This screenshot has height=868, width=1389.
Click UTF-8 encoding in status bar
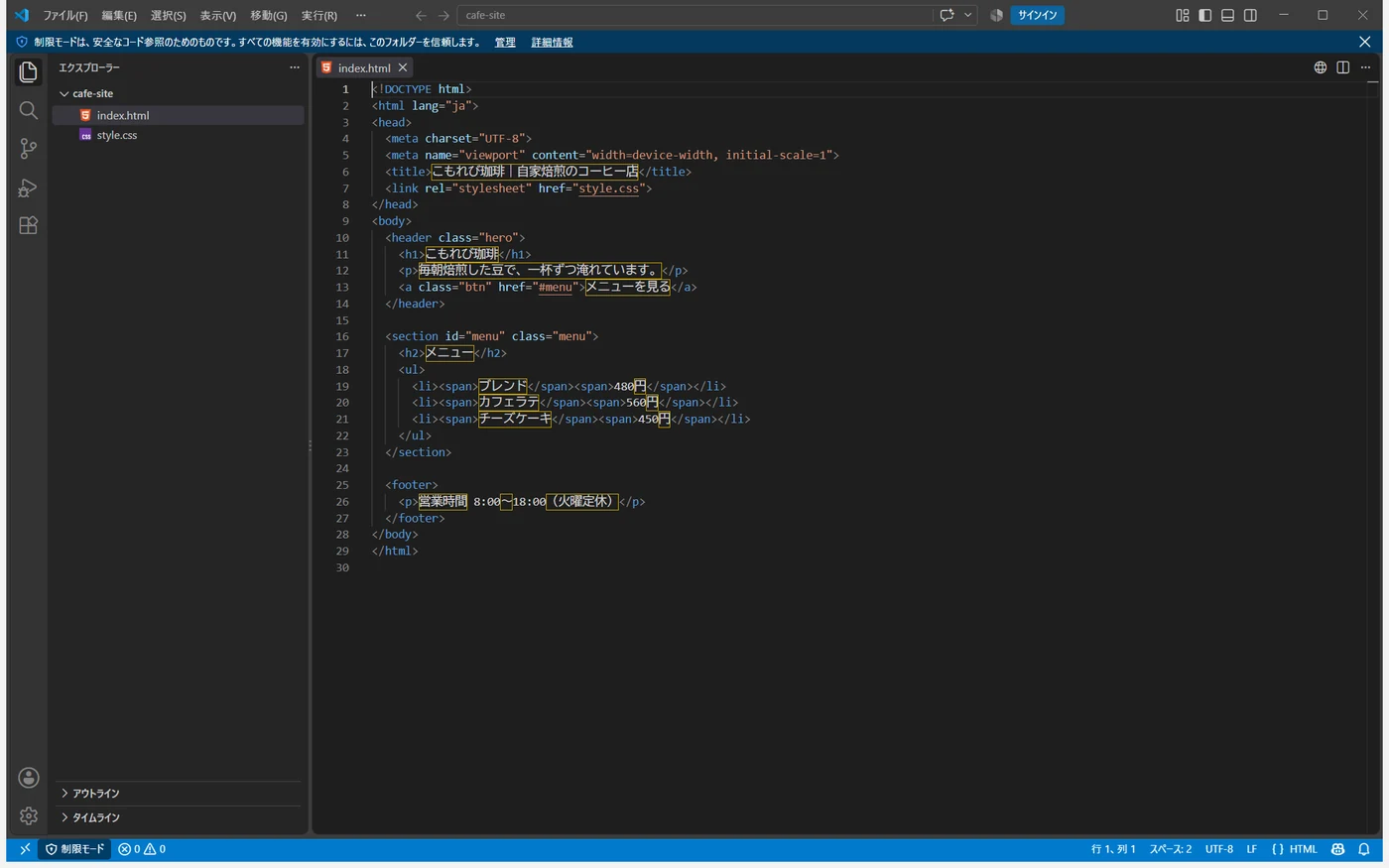pyautogui.click(x=1219, y=849)
